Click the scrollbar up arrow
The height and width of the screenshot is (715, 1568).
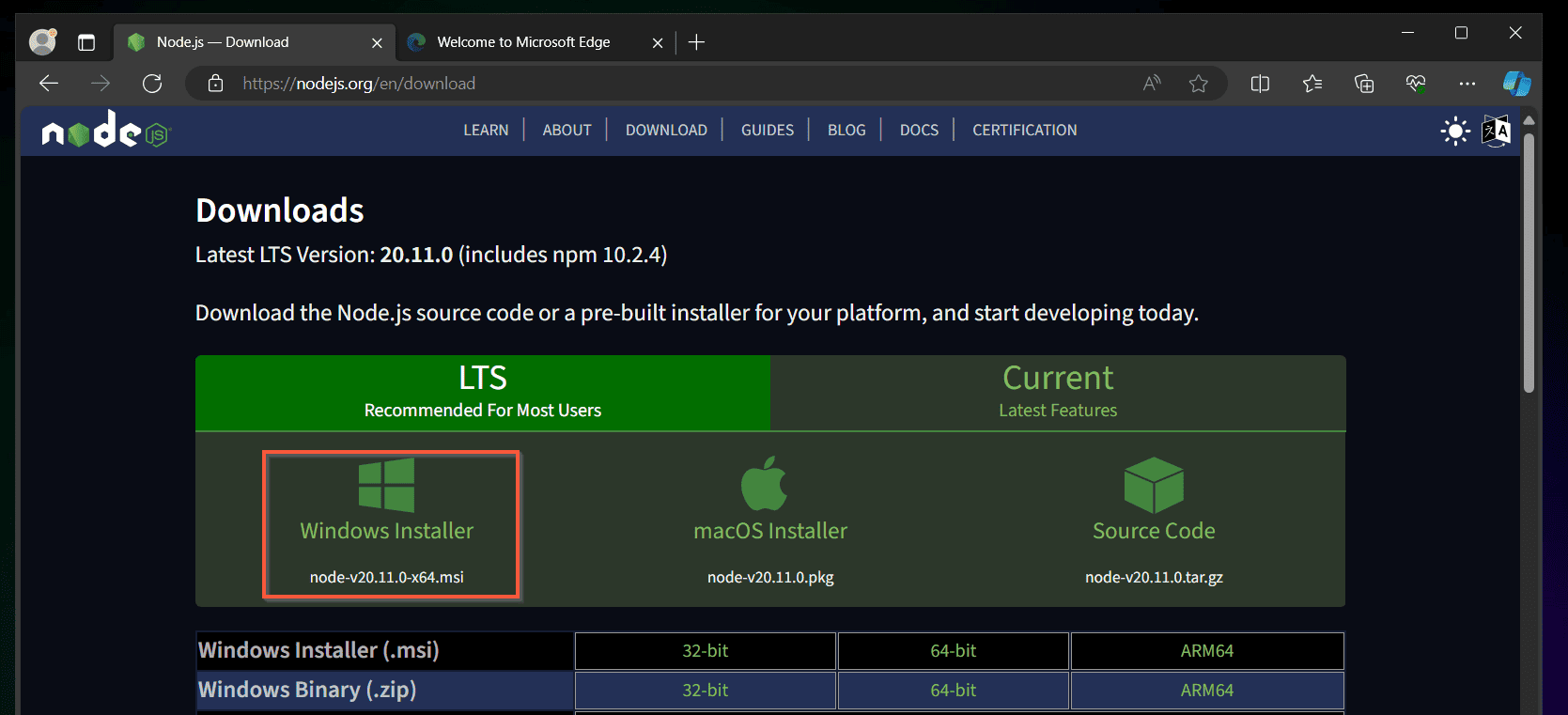[1529, 120]
